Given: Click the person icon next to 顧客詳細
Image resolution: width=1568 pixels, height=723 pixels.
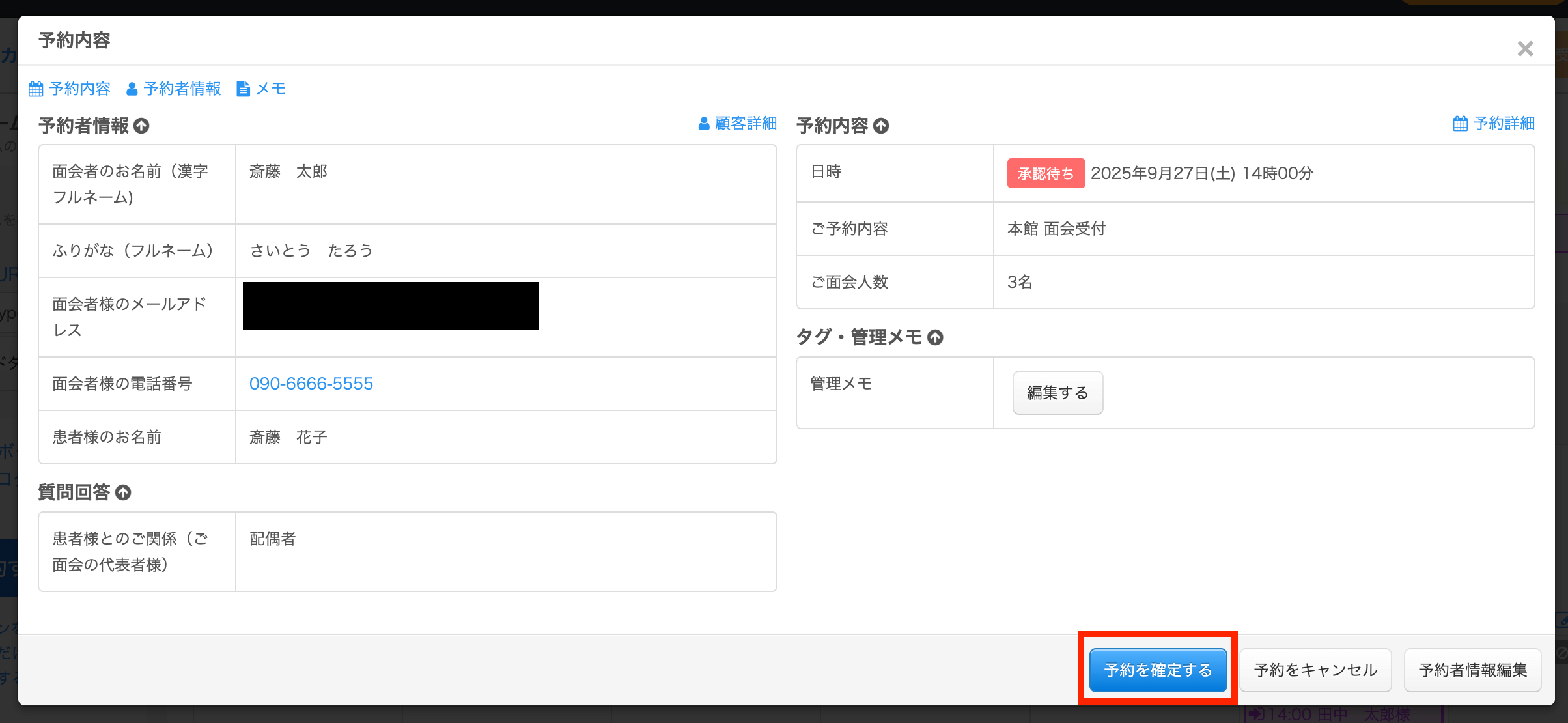Looking at the screenshot, I should tap(704, 124).
